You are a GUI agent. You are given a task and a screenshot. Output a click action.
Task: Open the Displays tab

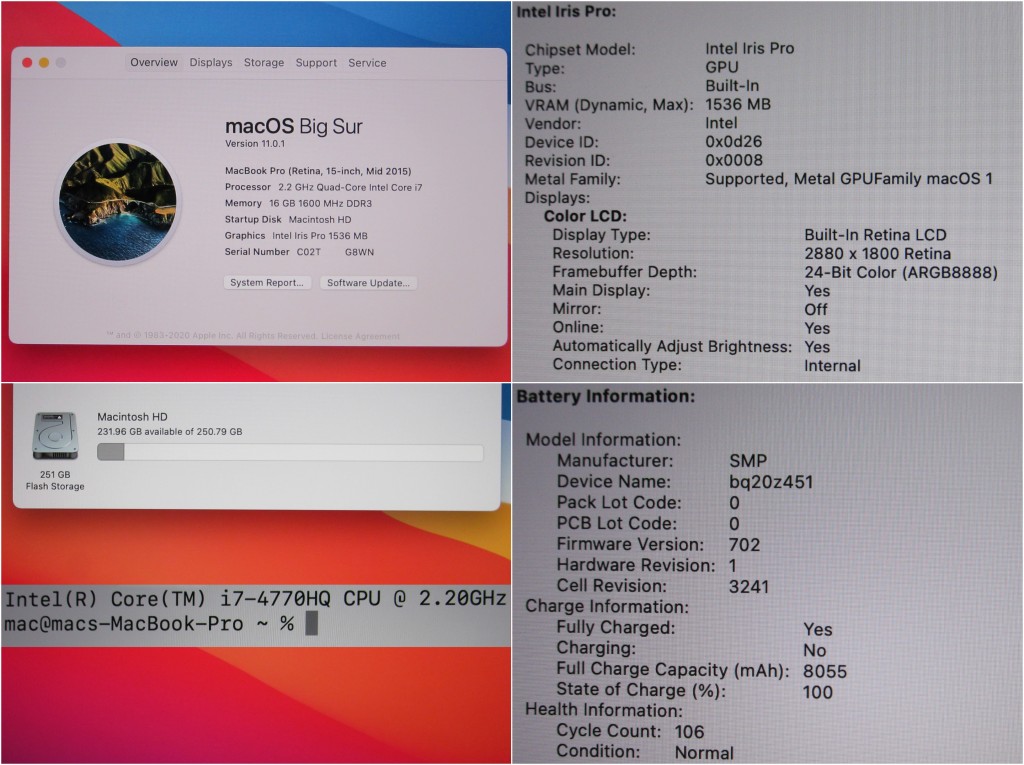click(211, 63)
